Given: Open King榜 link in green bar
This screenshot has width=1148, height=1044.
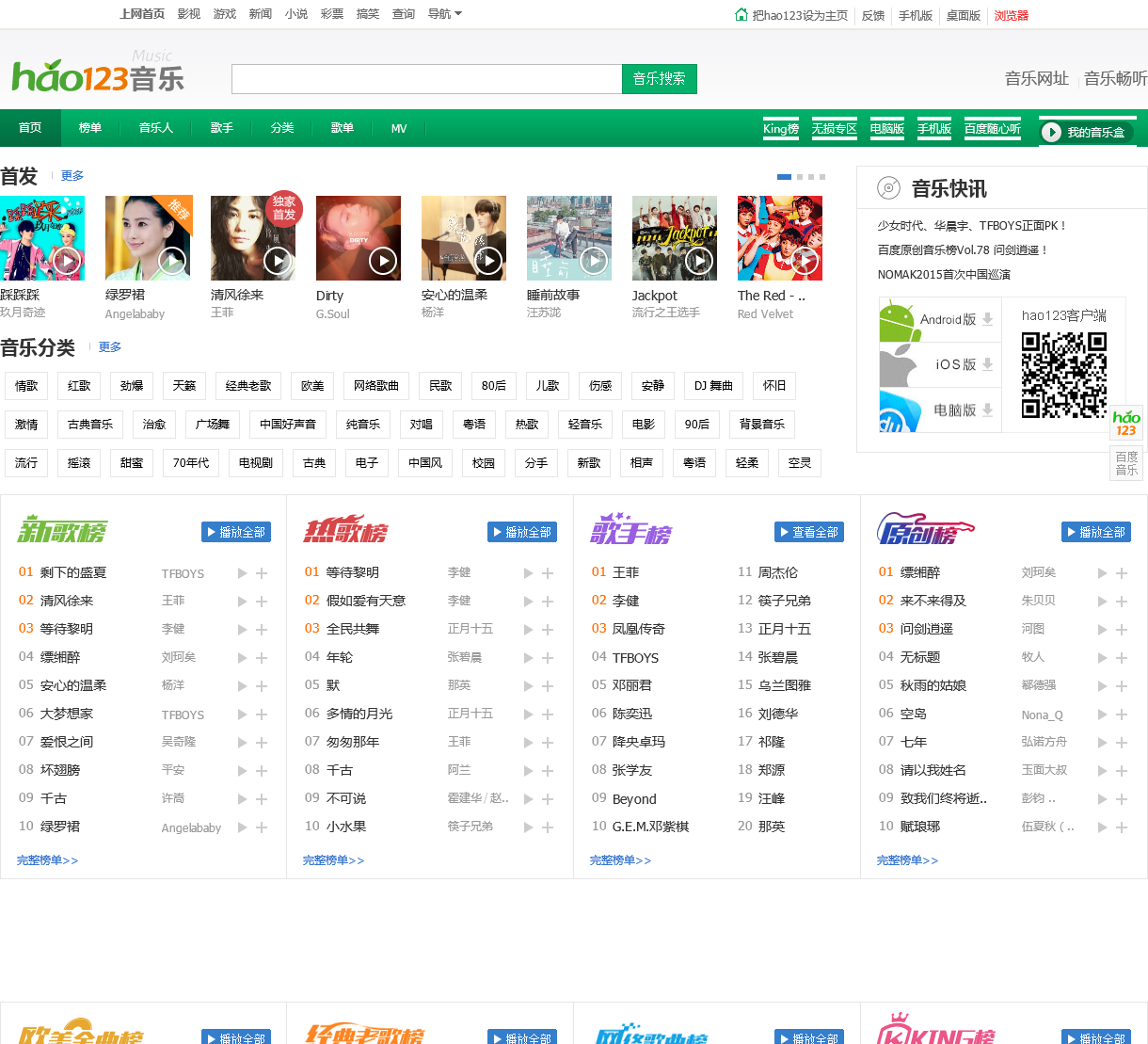Looking at the screenshot, I should point(781,129).
